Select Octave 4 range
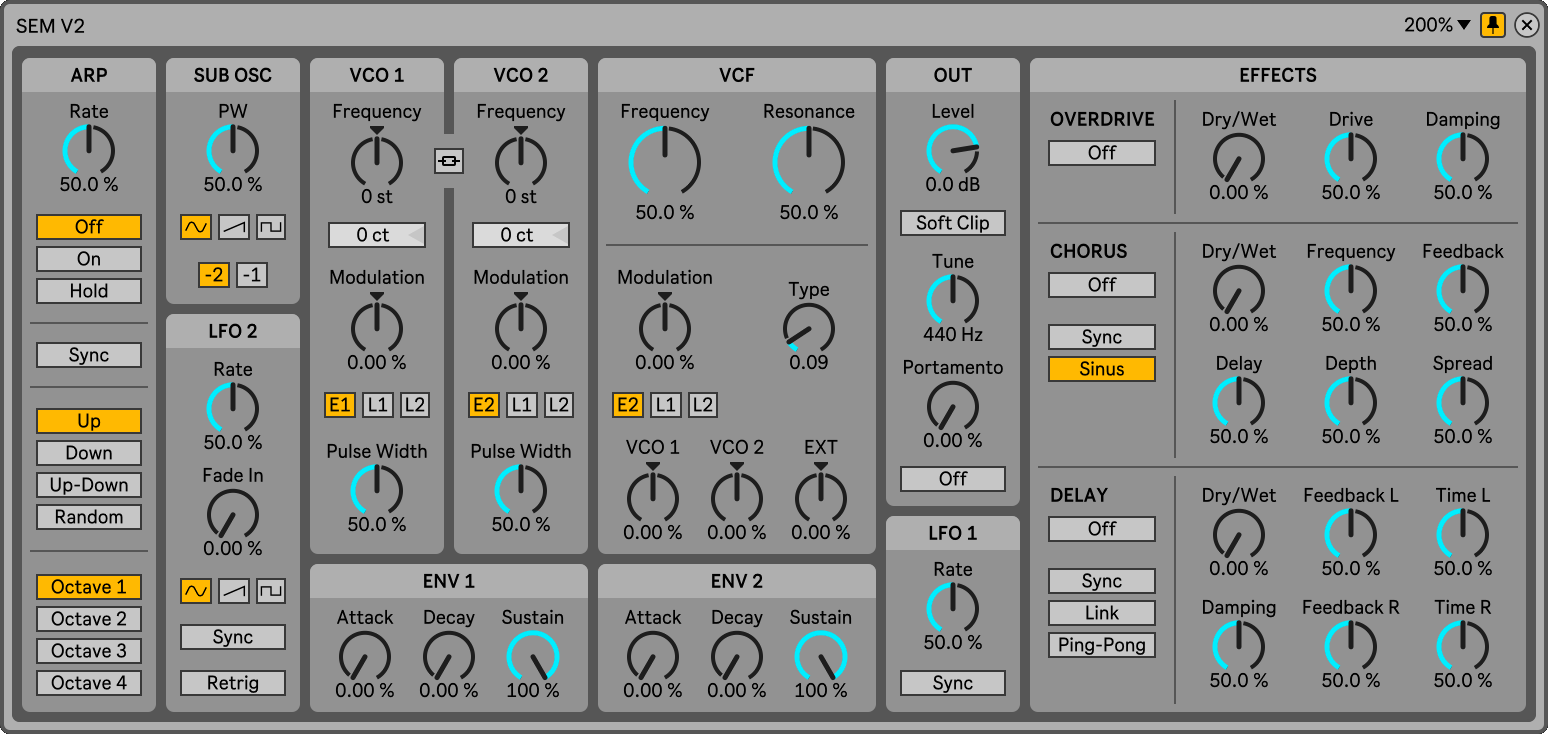The height and width of the screenshot is (734, 1548). click(89, 683)
